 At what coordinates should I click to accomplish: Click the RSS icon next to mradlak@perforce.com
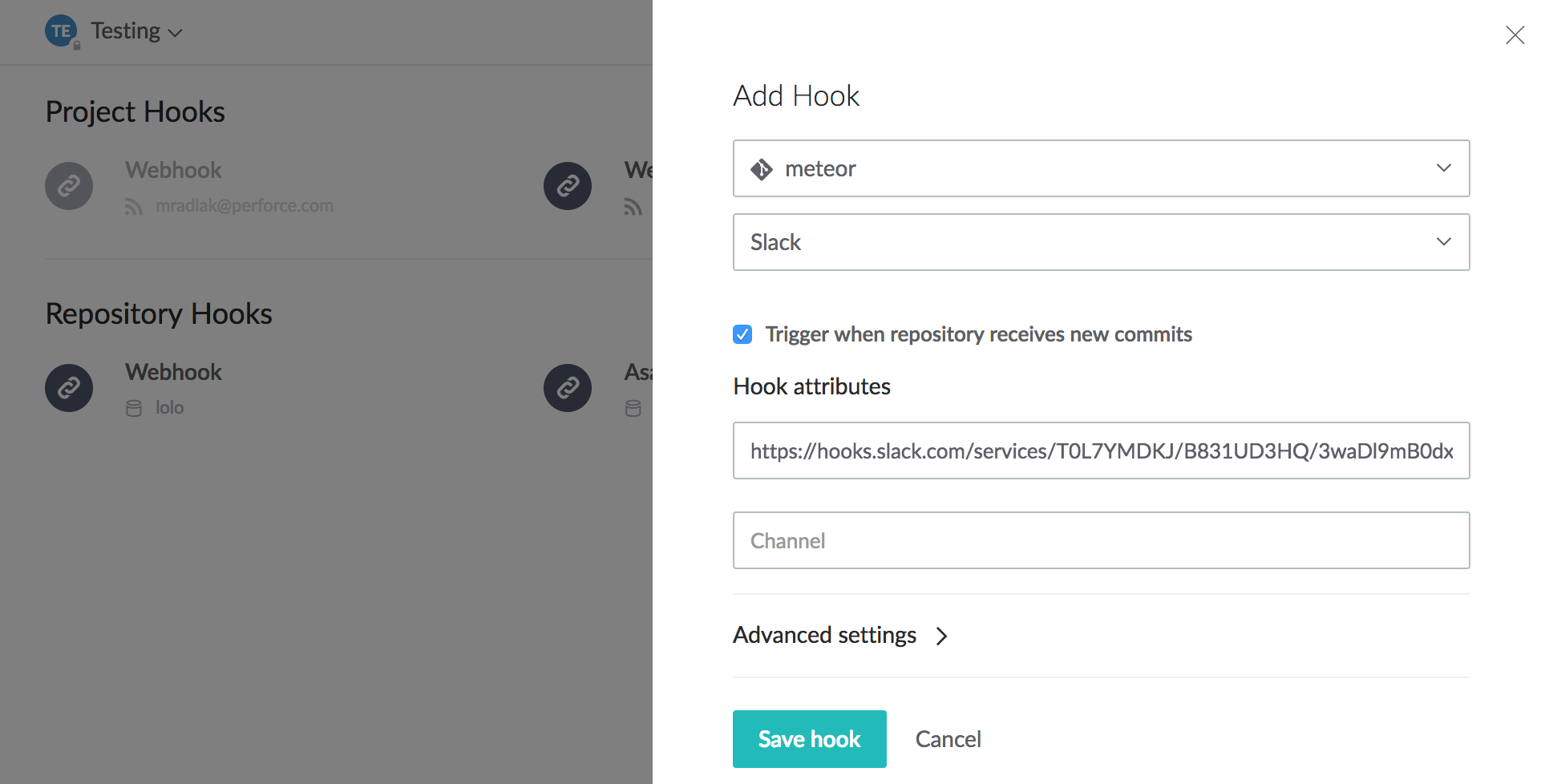click(x=134, y=207)
